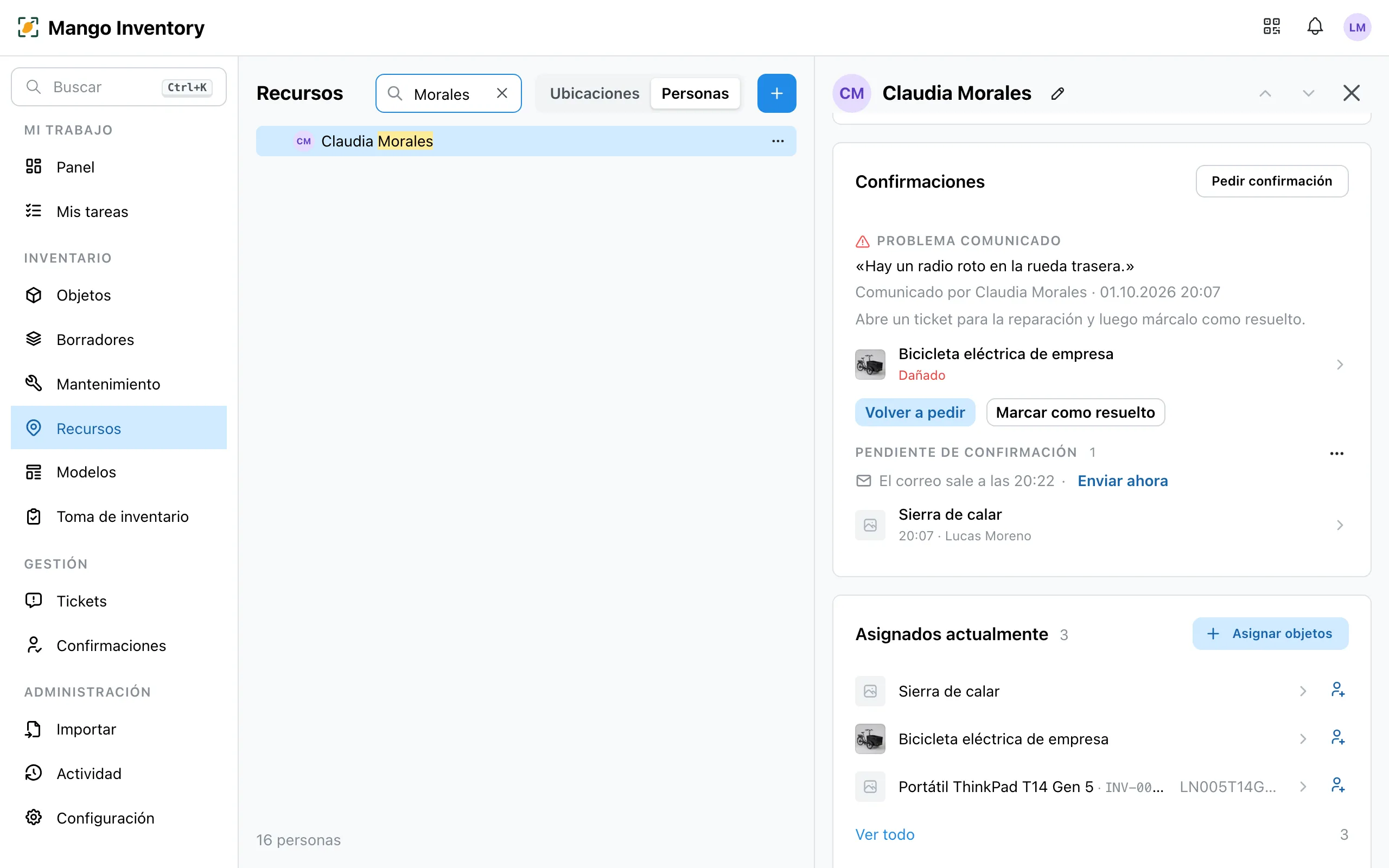Image resolution: width=1389 pixels, height=868 pixels.
Task: Click the Asignar objetos button
Action: pos(1270,633)
